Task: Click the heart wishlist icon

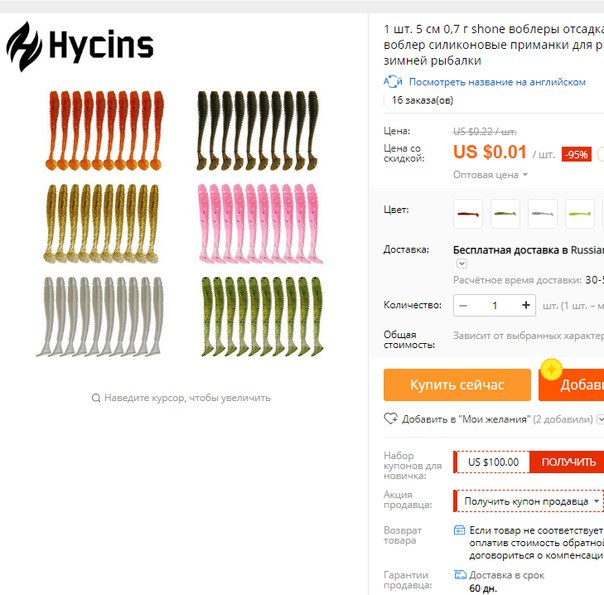Action: [x=391, y=419]
